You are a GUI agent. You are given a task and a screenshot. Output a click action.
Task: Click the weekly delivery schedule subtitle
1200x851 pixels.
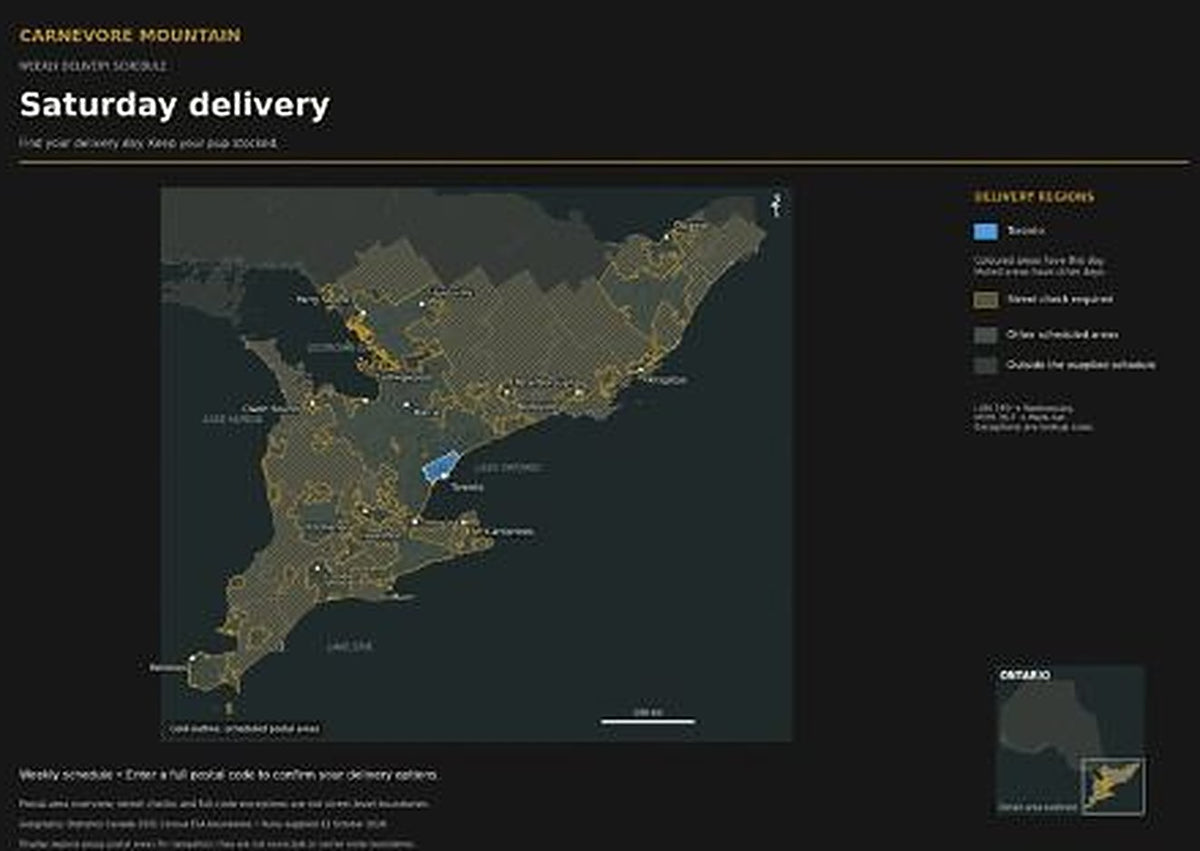pyautogui.click(x=93, y=66)
